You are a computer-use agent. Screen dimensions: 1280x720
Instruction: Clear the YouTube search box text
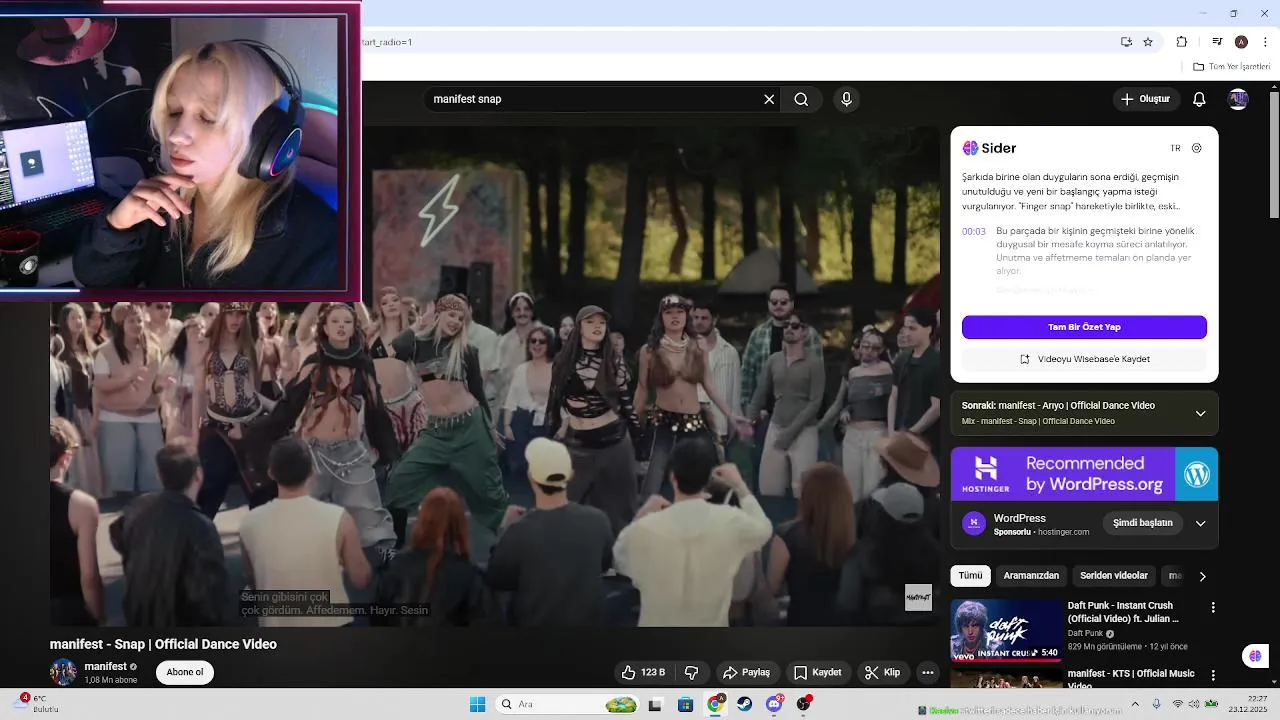[769, 99]
